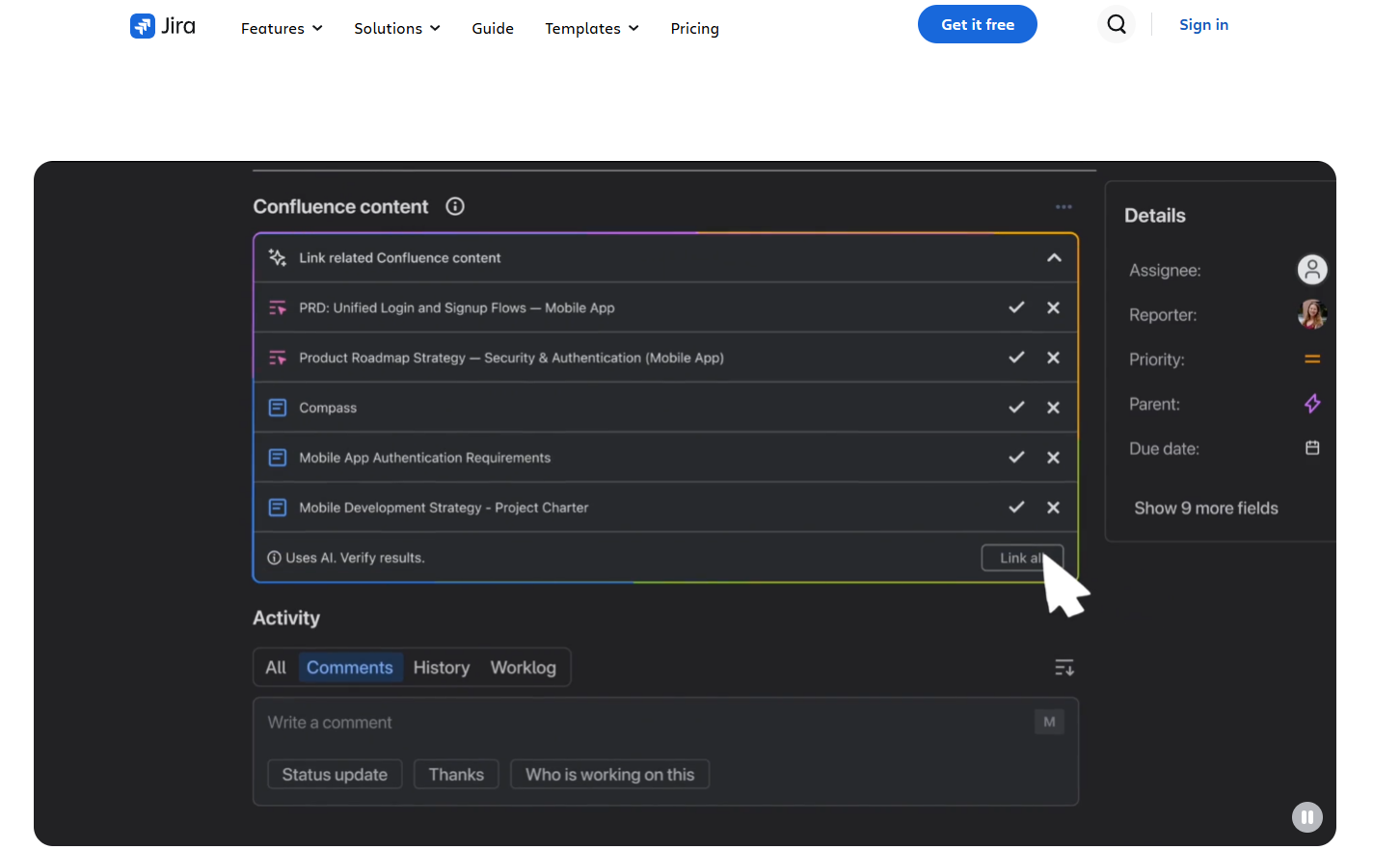Viewport: 1400px width, 850px height.
Task: Open the Pricing menu item
Action: [695, 29]
